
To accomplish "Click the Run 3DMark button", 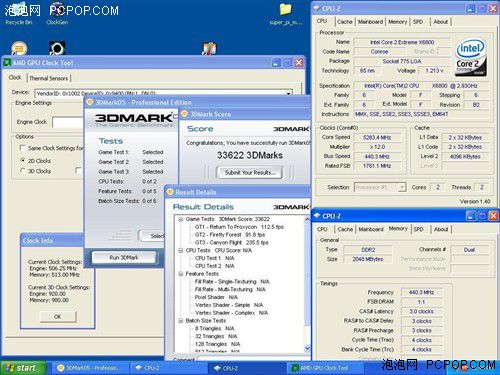I will point(124,257).
